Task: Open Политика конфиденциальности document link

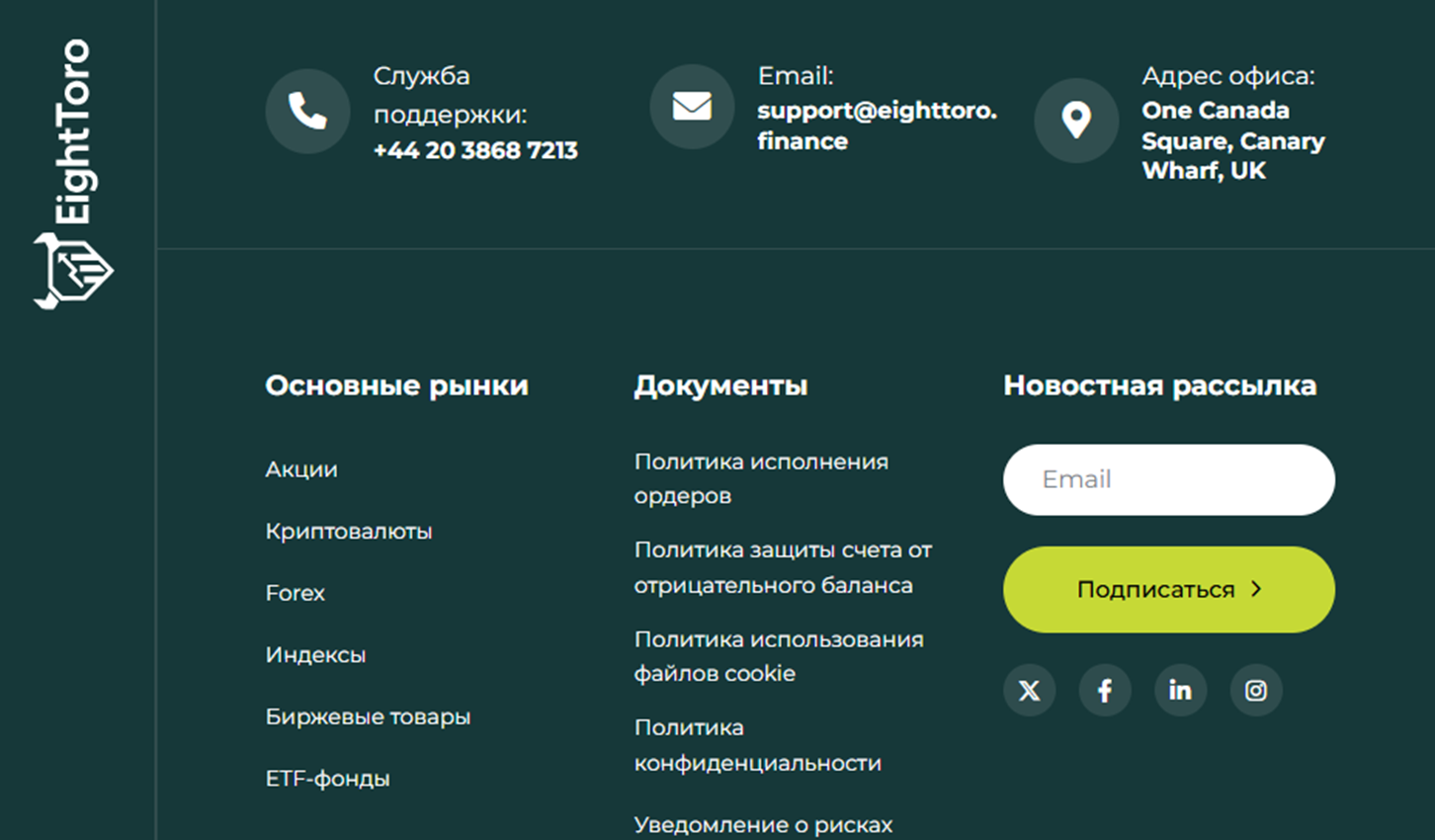Action: tap(757, 745)
